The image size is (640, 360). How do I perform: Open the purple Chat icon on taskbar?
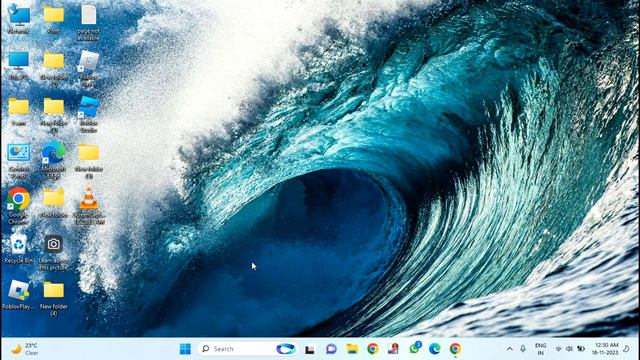point(331,349)
